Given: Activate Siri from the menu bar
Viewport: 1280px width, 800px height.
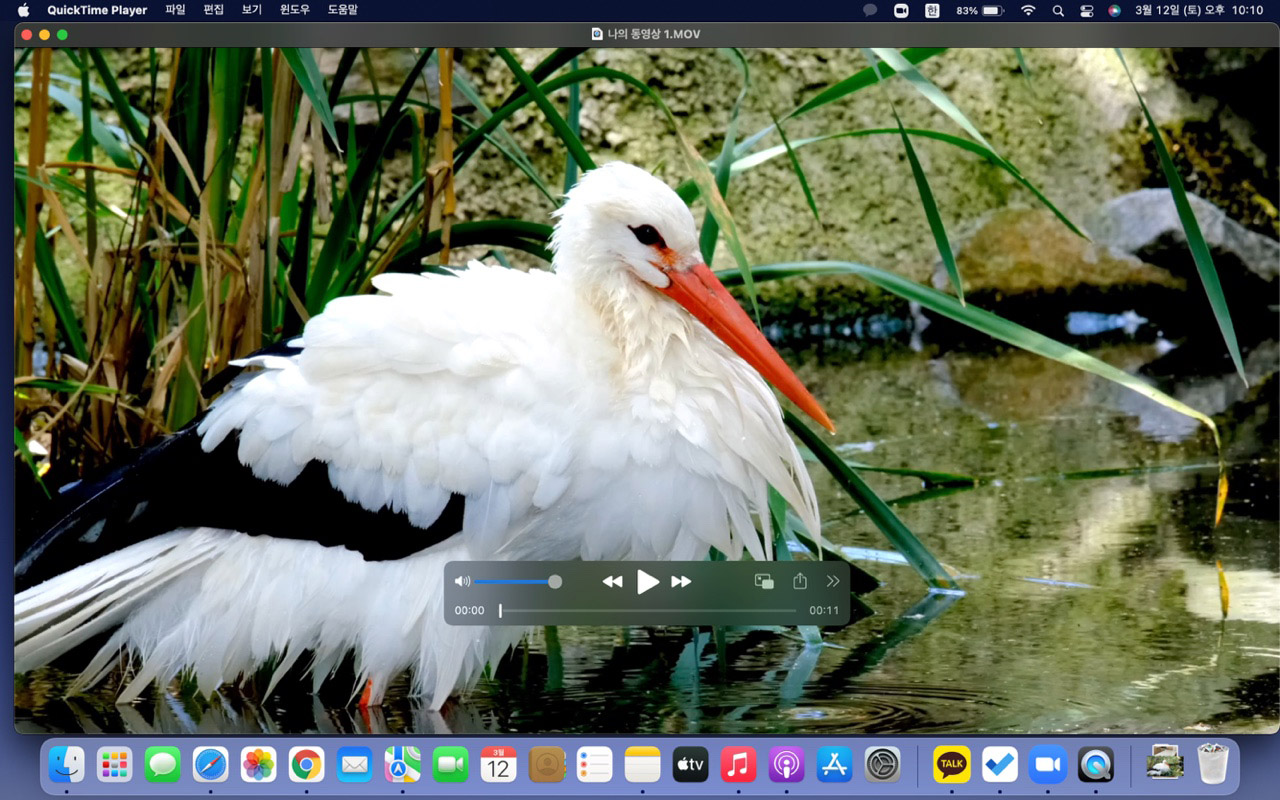Looking at the screenshot, I should pyautogui.click(x=1114, y=10).
